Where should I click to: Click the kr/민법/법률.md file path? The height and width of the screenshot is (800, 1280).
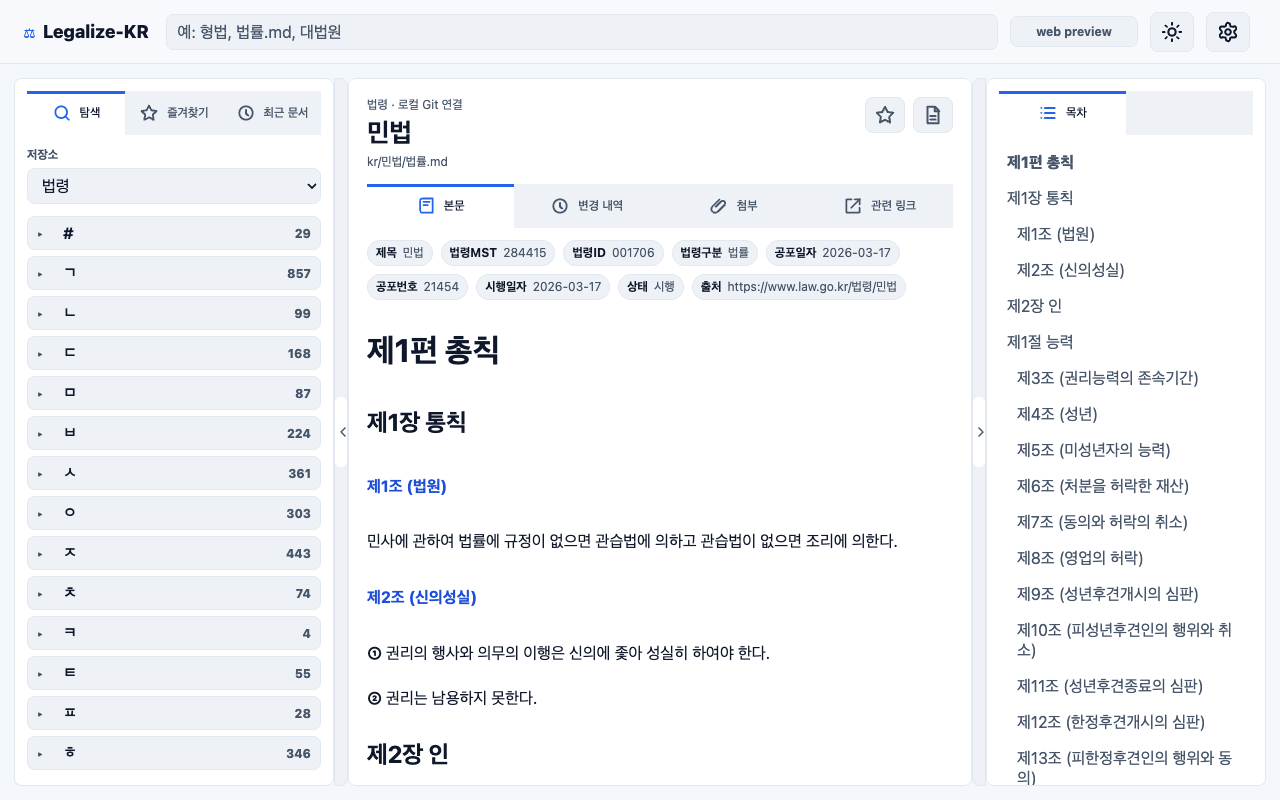coord(407,161)
